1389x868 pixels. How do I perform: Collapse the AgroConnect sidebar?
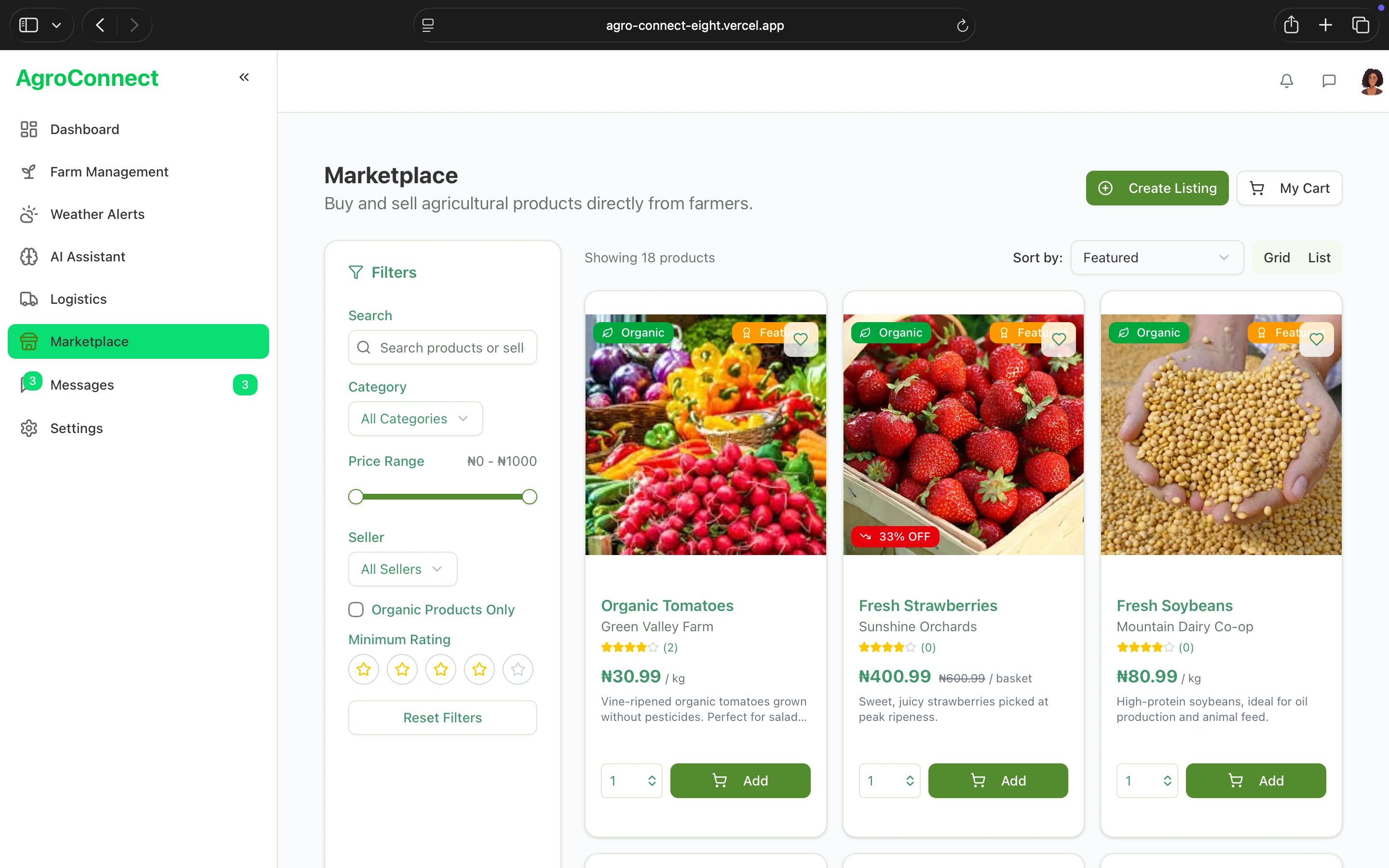click(x=244, y=77)
